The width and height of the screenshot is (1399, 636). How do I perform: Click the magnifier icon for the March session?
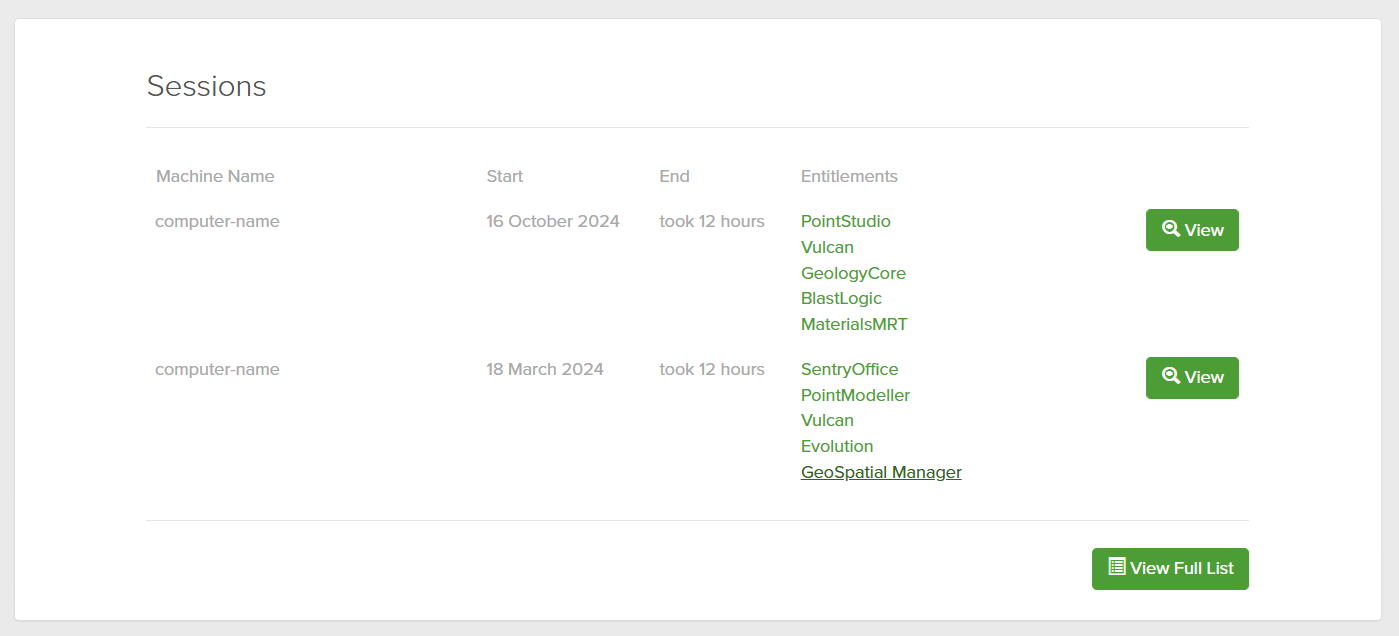tap(1171, 376)
